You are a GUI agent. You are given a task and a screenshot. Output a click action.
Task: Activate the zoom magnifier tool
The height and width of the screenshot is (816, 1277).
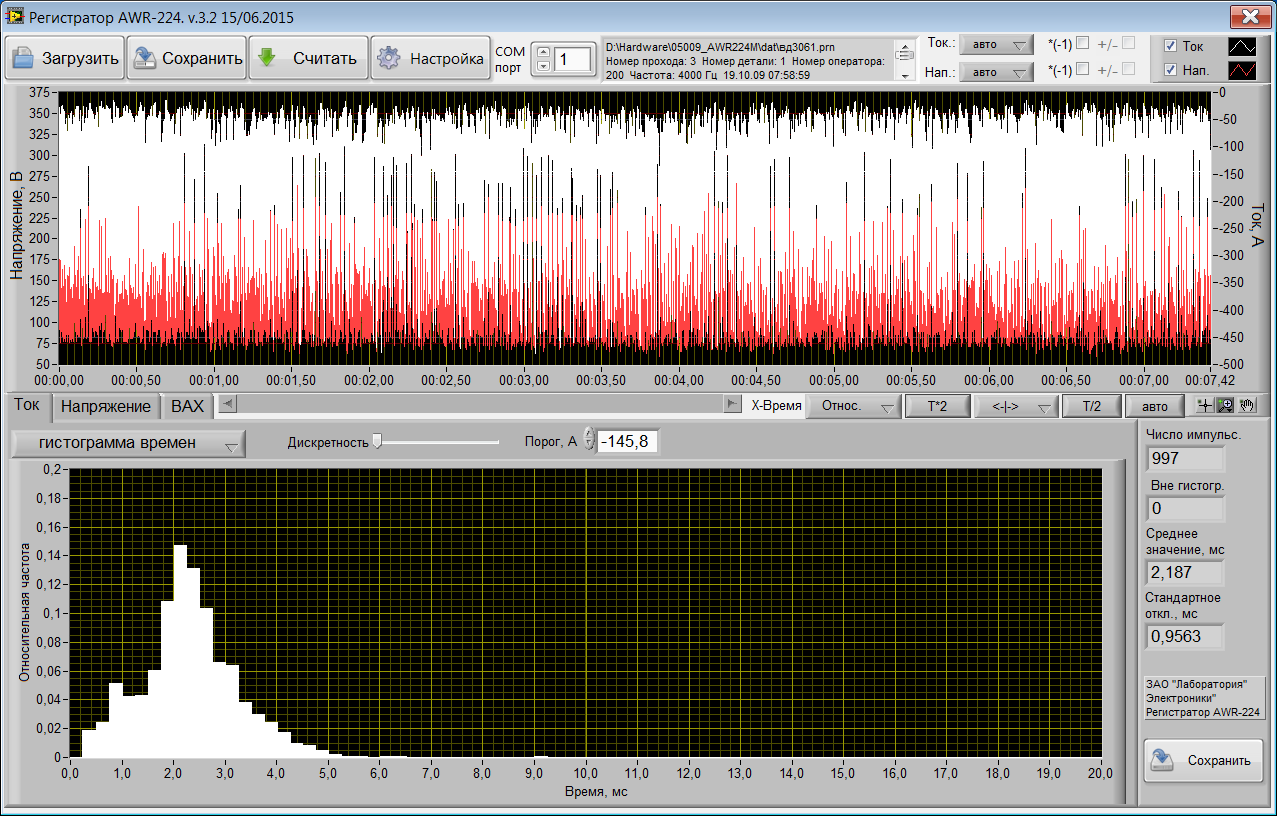[1224, 406]
